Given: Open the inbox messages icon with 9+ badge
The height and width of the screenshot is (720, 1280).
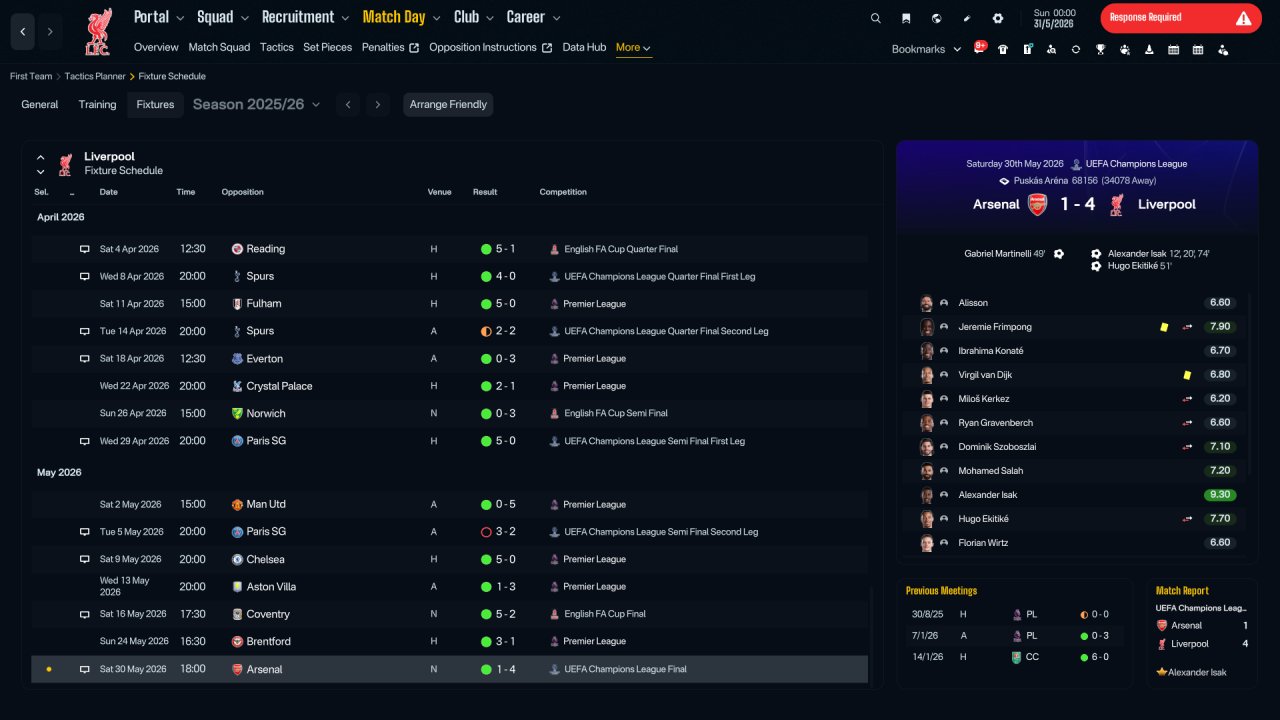Looking at the screenshot, I should coord(980,48).
